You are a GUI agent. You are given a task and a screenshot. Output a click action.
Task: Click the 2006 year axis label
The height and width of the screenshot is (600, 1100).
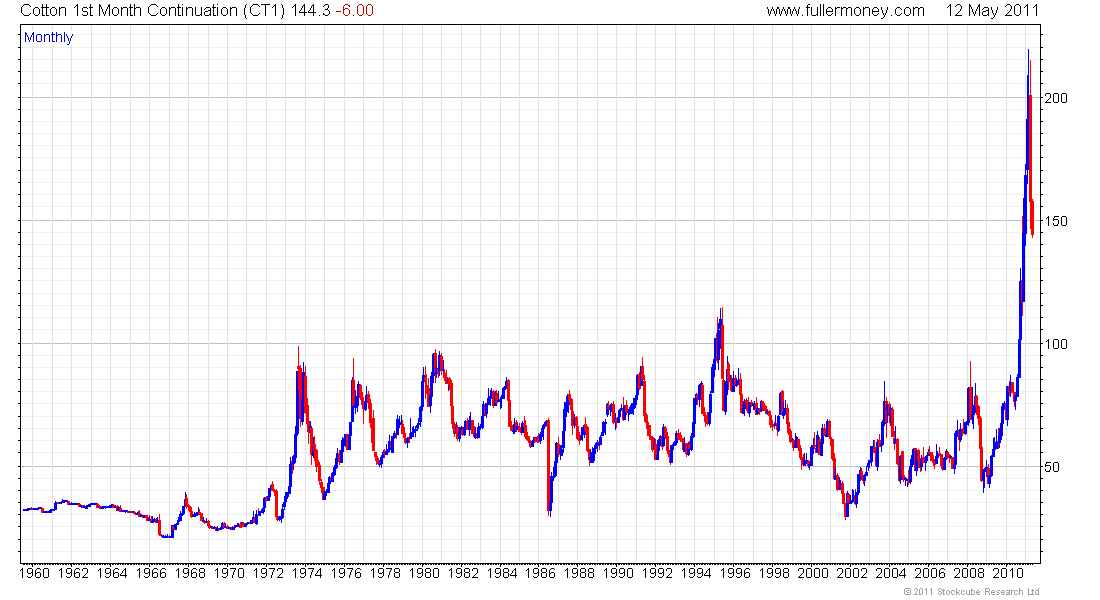pos(930,573)
